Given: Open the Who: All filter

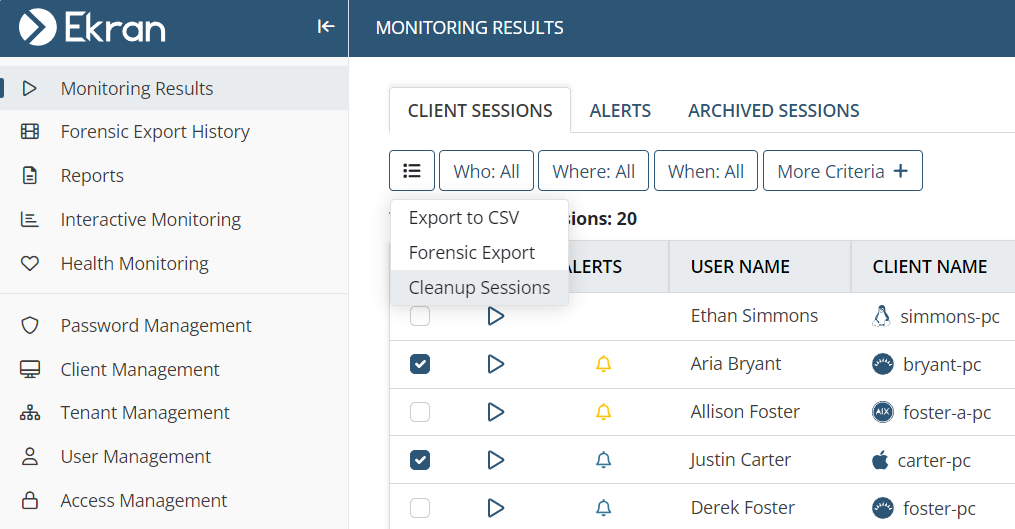Looking at the screenshot, I should click(x=486, y=171).
